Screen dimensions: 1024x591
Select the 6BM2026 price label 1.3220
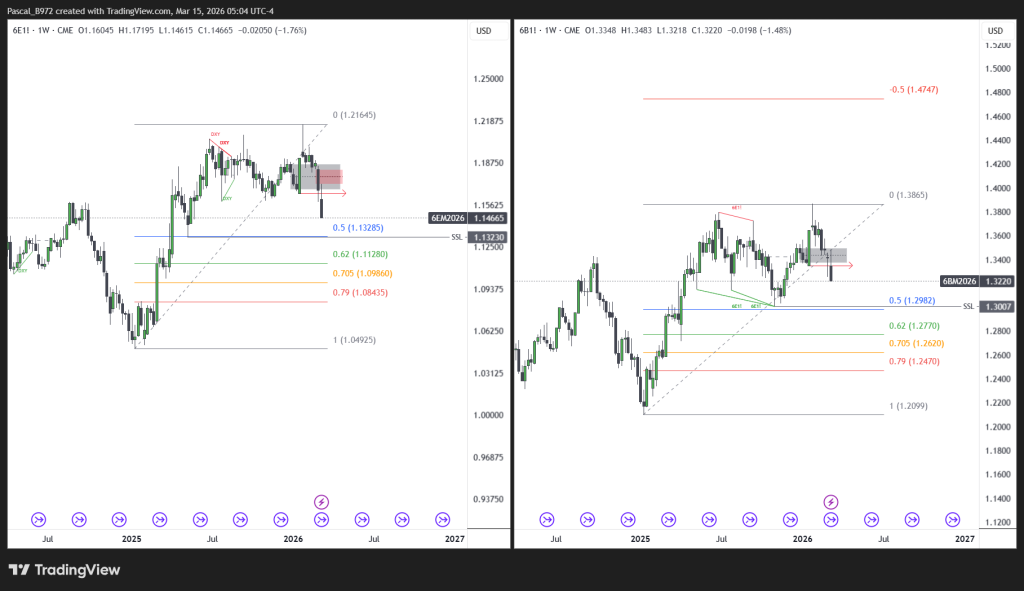(x=979, y=282)
